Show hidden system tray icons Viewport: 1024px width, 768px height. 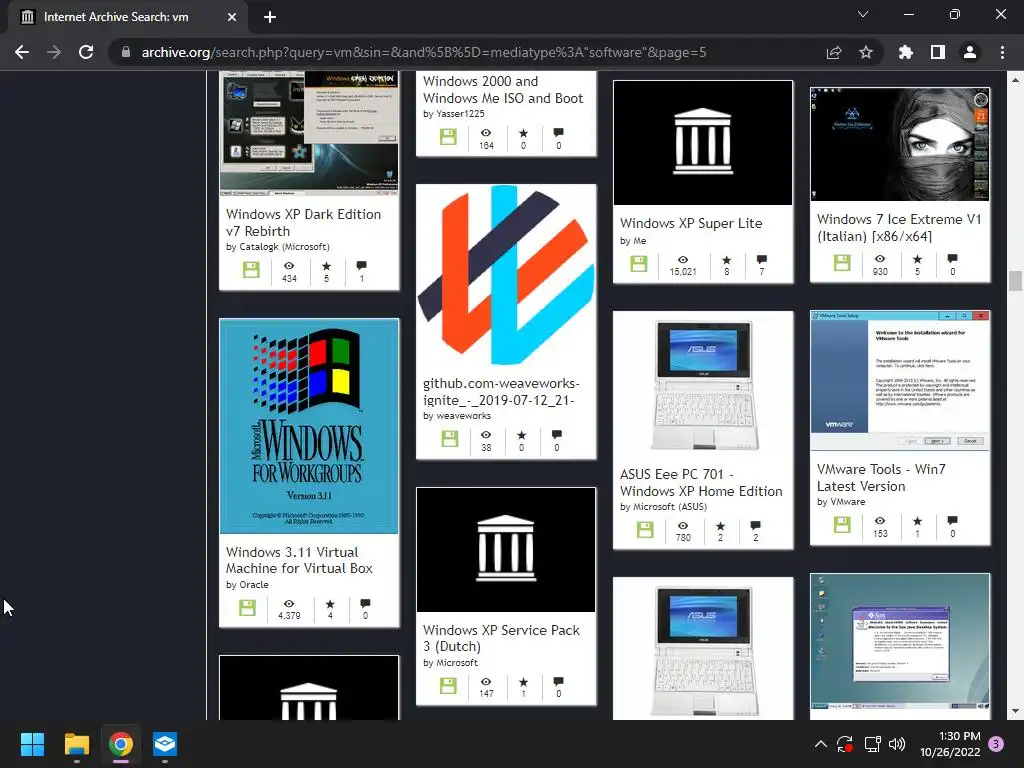click(x=821, y=744)
